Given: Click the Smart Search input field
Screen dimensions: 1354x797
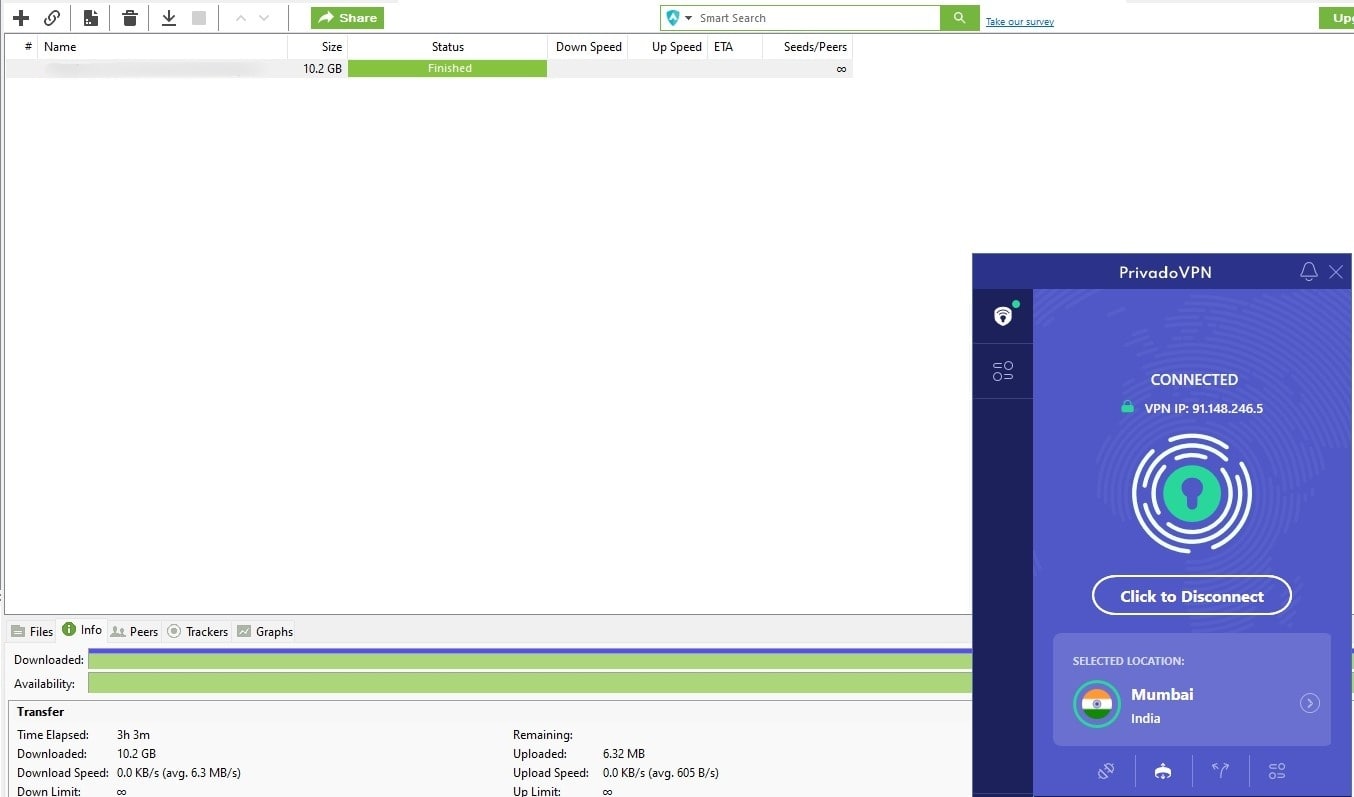Looking at the screenshot, I should 815,18.
